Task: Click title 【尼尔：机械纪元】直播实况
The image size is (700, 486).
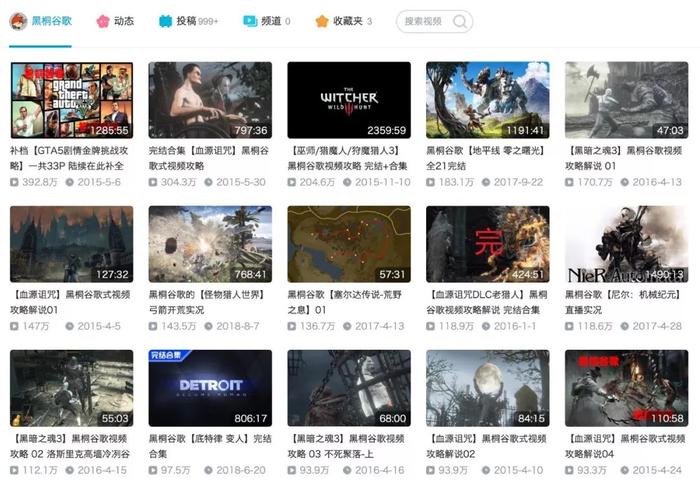Action: coord(624,302)
